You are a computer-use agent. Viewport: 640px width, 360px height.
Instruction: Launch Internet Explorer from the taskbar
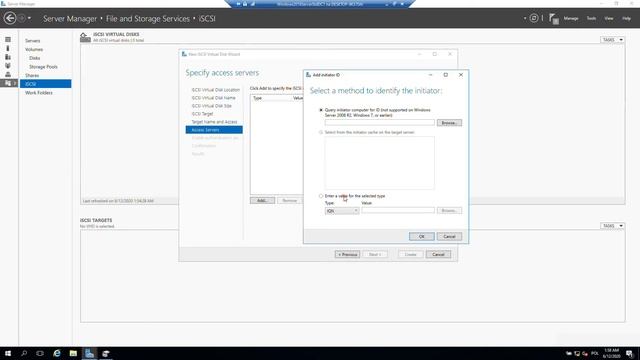click(57, 353)
